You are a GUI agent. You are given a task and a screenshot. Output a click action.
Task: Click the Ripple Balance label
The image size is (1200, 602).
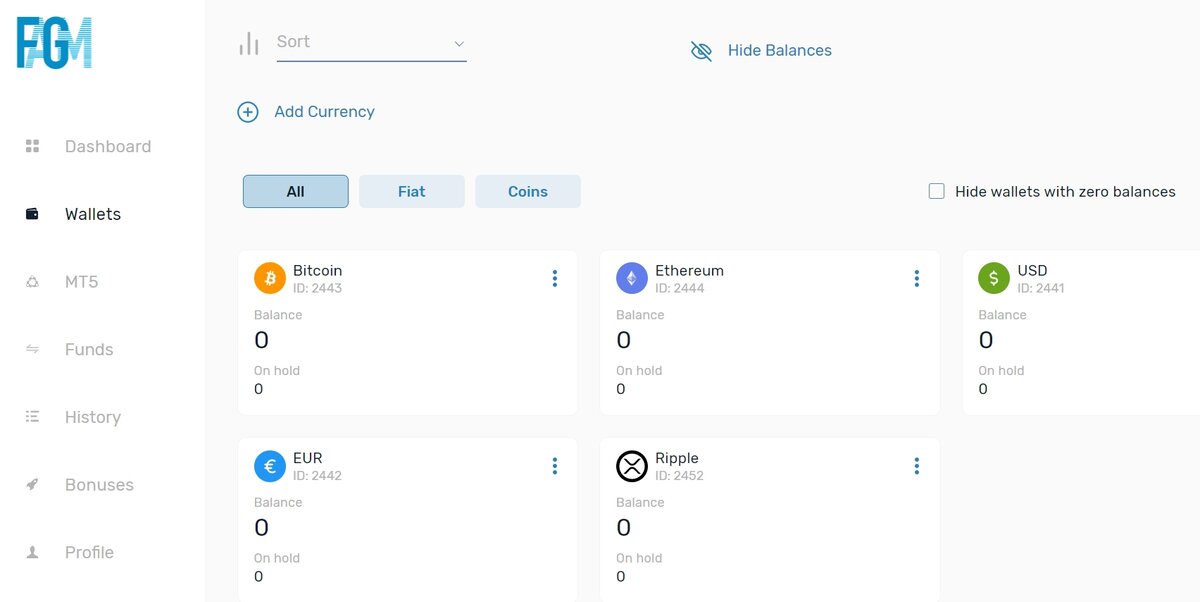pos(640,503)
